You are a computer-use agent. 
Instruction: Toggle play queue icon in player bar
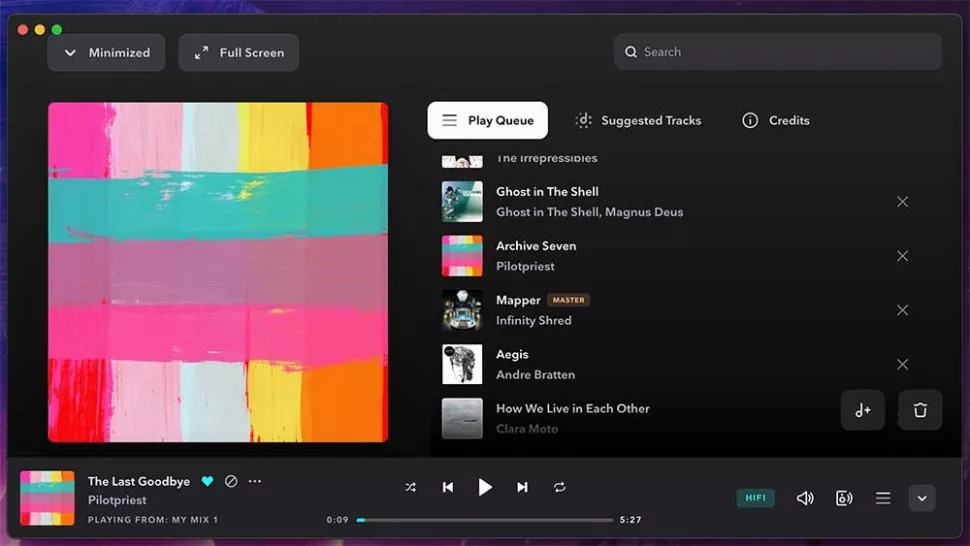click(883, 498)
